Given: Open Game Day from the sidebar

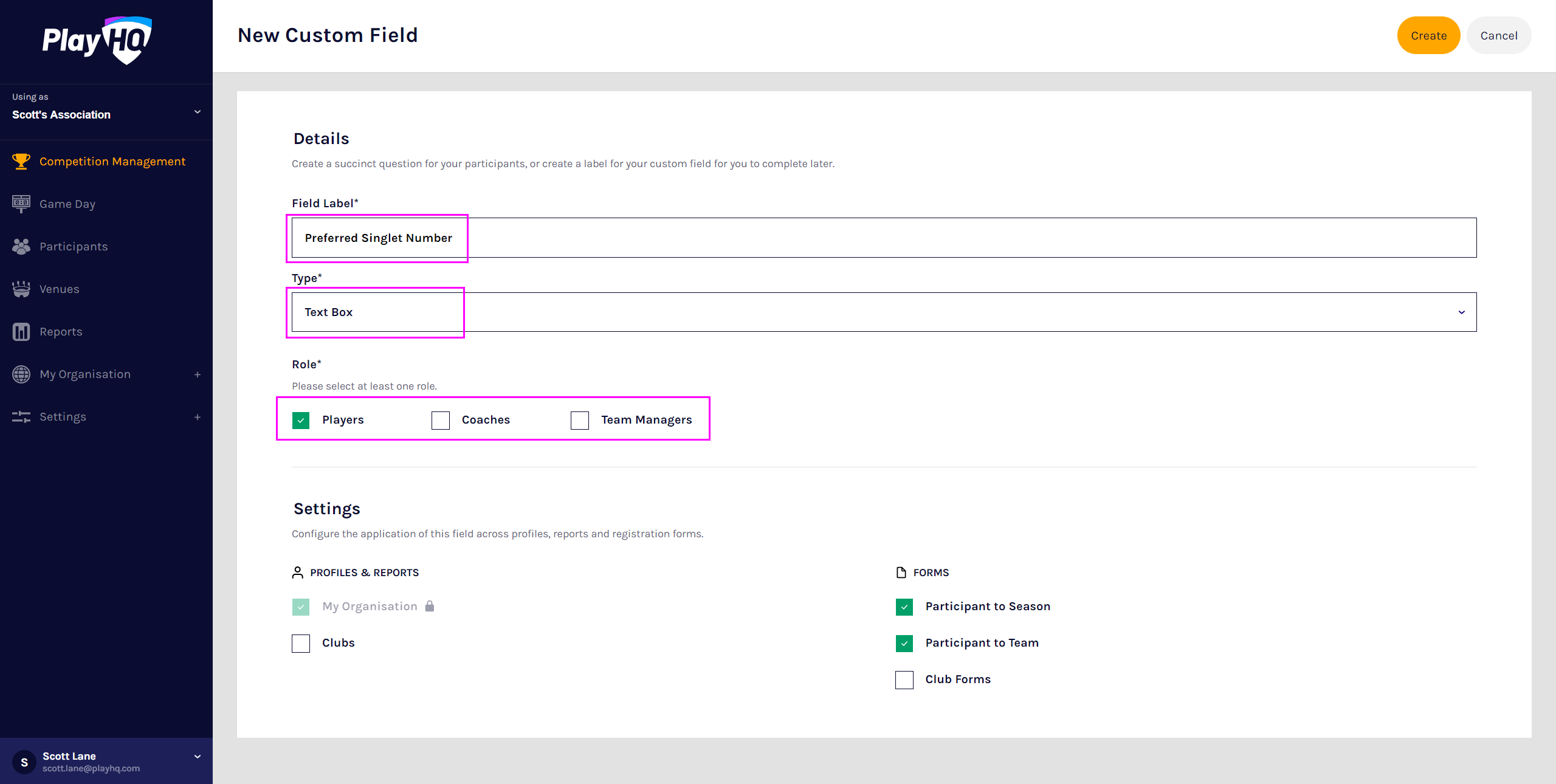Looking at the screenshot, I should tap(67, 204).
